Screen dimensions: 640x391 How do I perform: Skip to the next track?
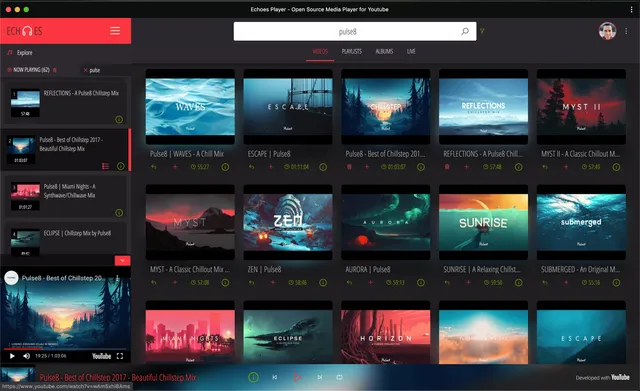(320, 378)
